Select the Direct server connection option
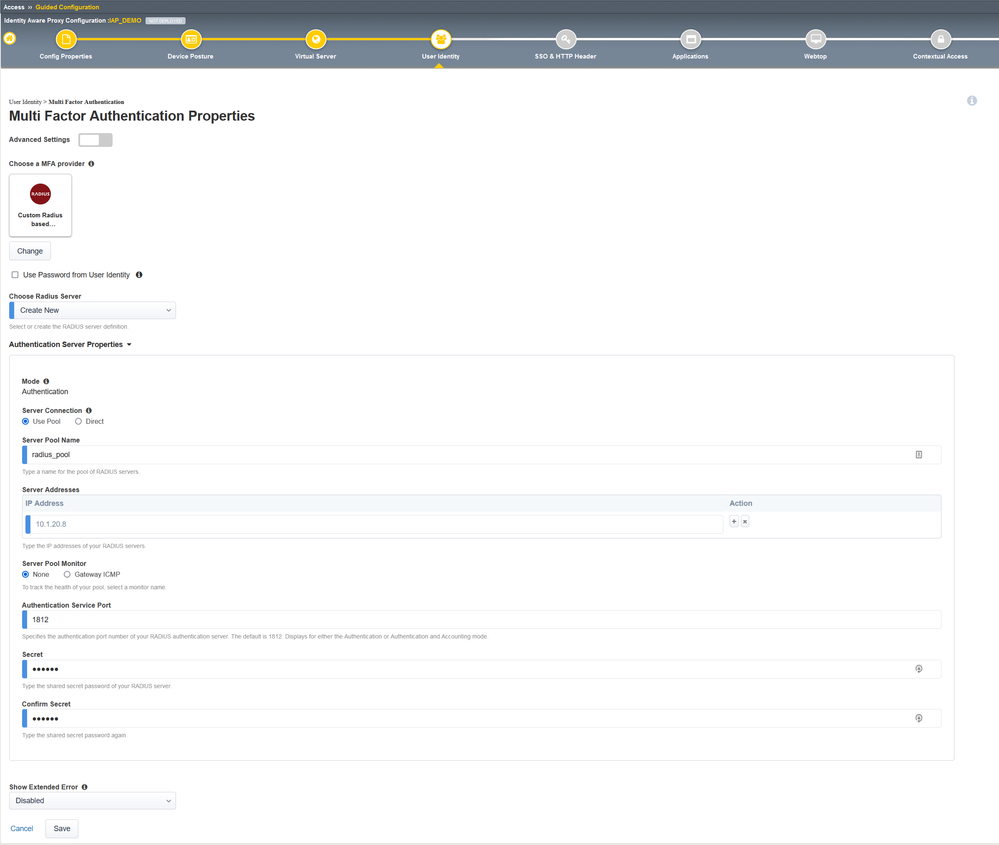This screenshot has width=999, height=845. click(78, 421)
